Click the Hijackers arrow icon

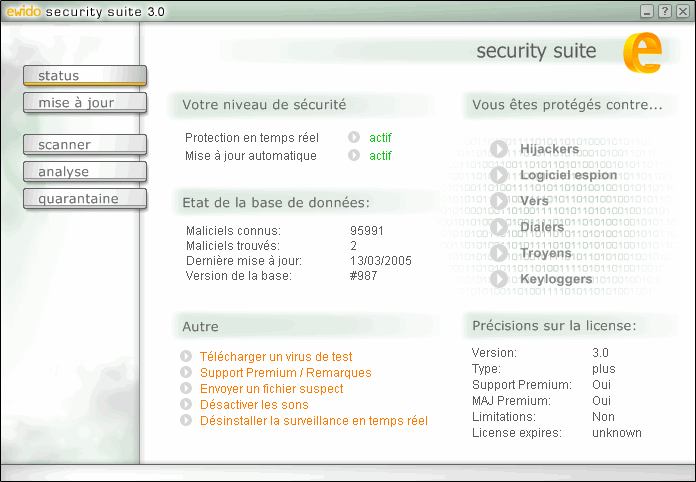pyautogui.click(x=499, y=149)
